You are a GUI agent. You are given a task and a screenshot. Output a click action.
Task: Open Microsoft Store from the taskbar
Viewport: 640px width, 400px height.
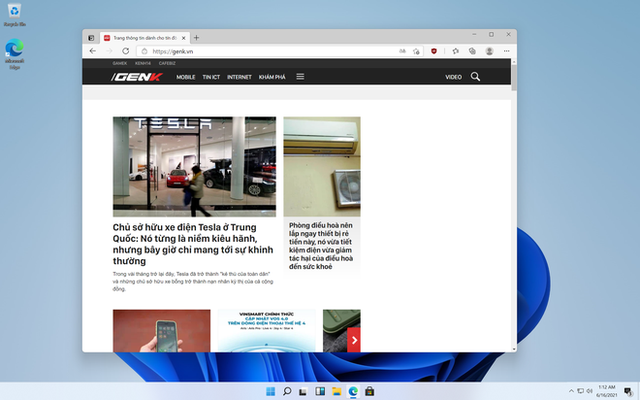tap(369, 391)
